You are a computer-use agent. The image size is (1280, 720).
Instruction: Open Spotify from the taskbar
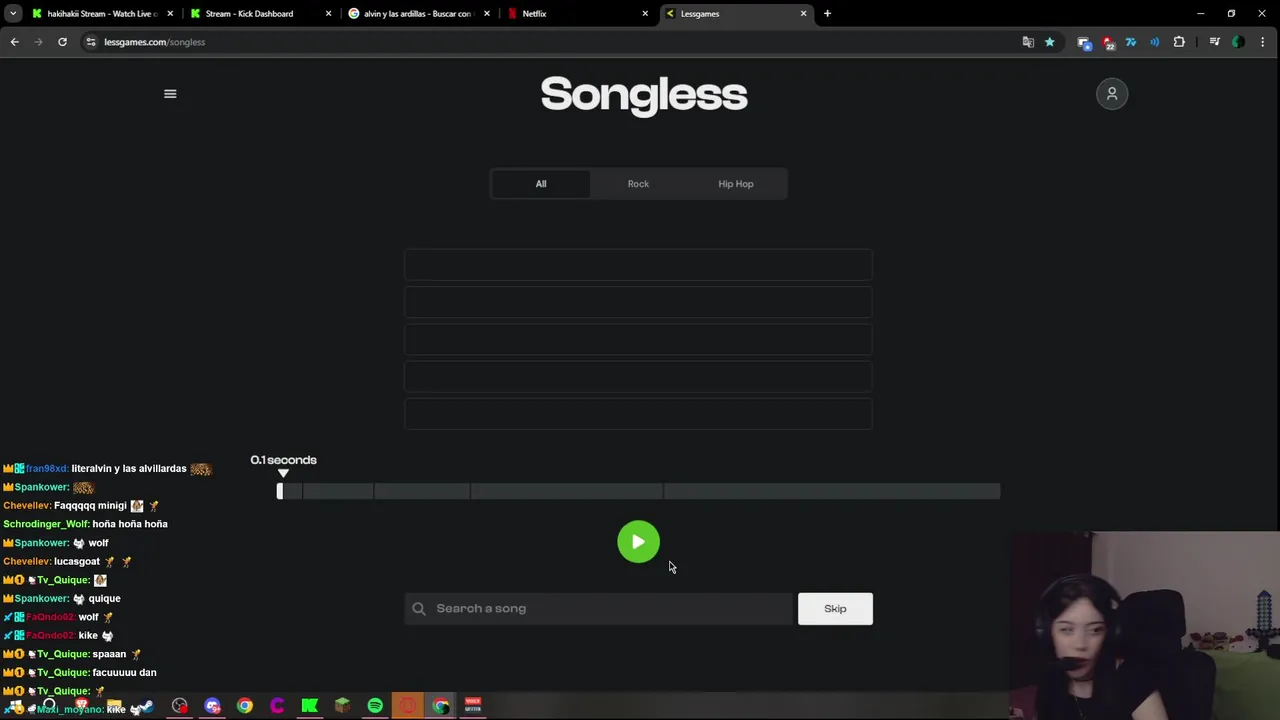[375, 706]
